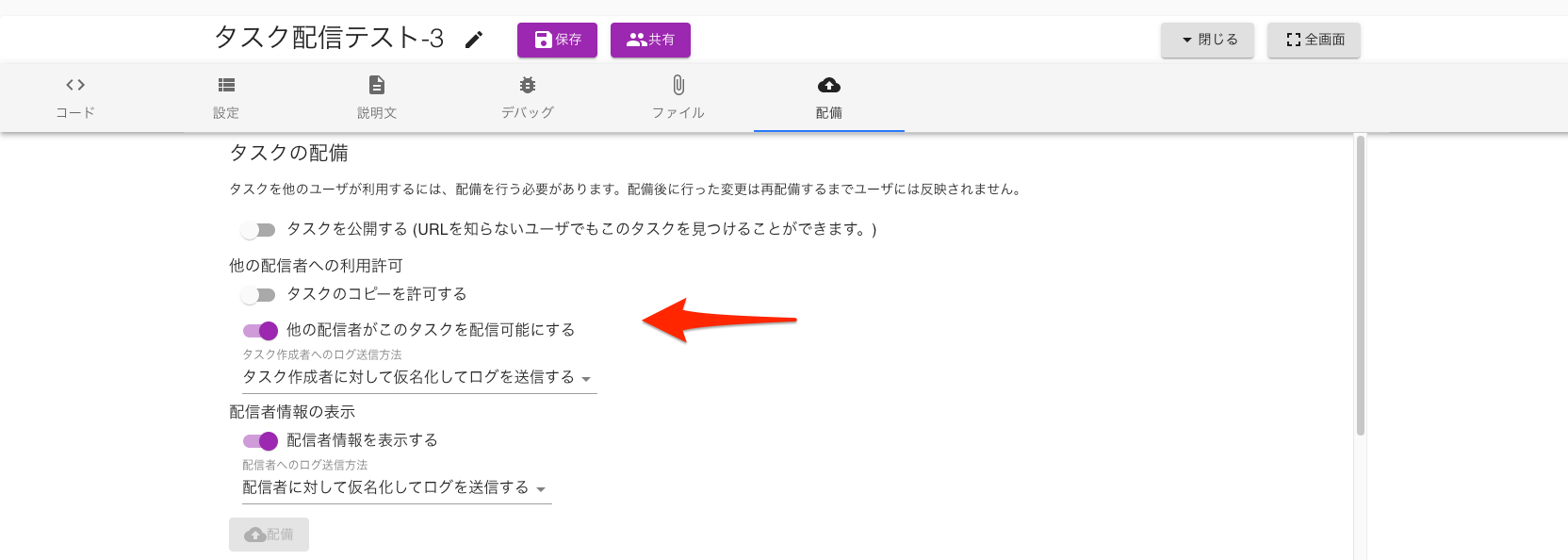This screenshot has width=1568, height=560.
Task: Open the 閉じる dropdown button
Action: [x=1207, y=40]
